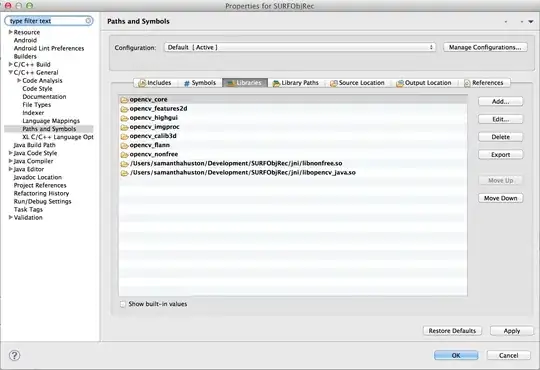
Task: Open the Builders properties page
Action: [x=25, y=56]
